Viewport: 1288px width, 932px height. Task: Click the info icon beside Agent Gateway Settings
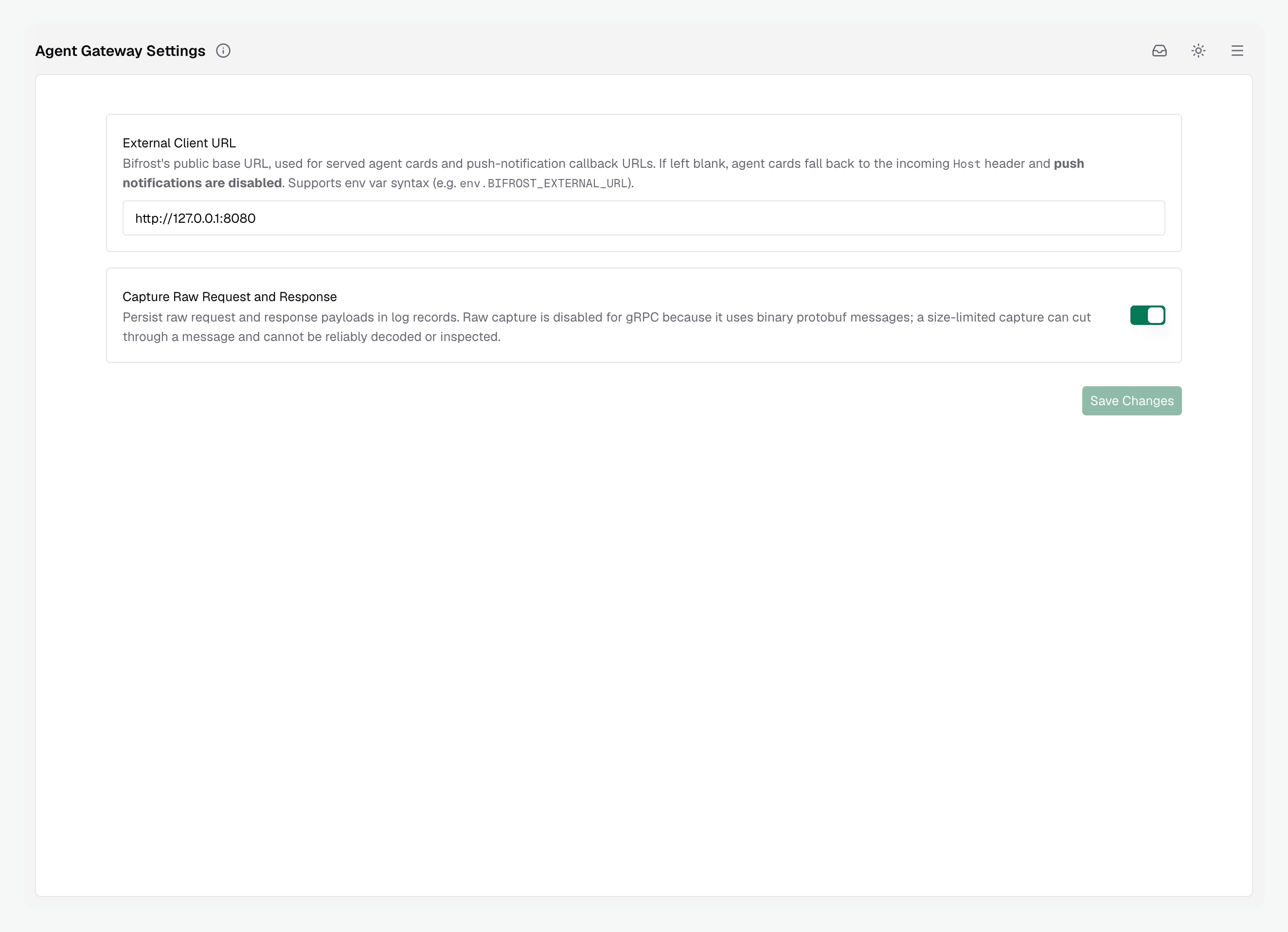pos(223,51)
